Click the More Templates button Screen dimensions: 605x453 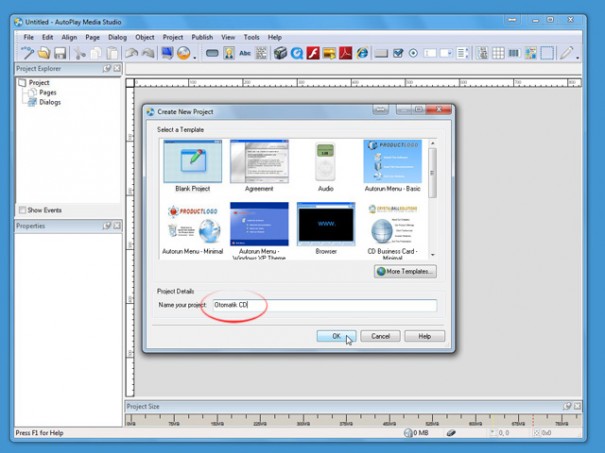pyautogui.click(x=405, y=271)
